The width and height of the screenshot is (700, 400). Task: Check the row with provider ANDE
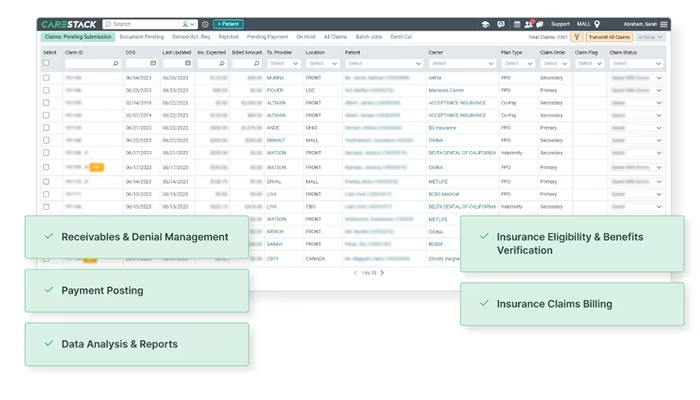tap(46, 128)
